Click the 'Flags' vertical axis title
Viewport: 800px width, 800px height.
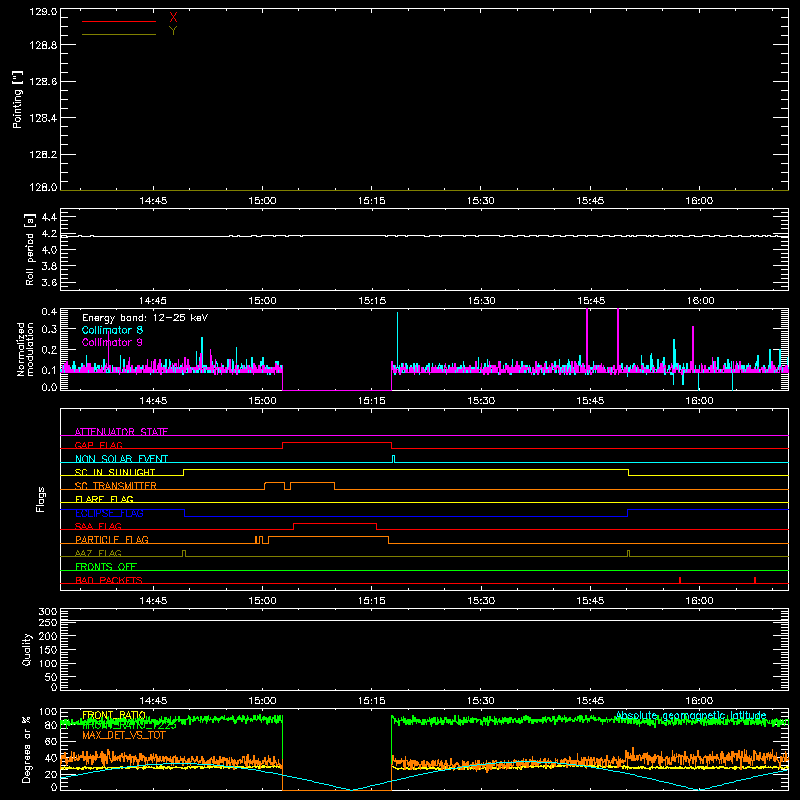pos(41,499)
